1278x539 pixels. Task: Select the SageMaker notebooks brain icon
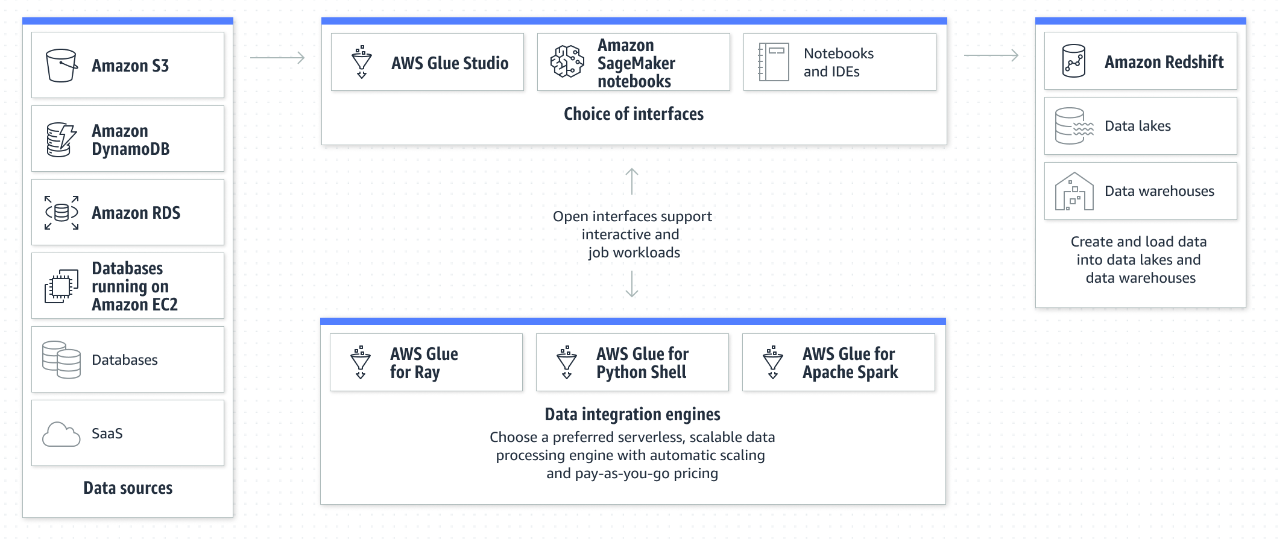(x=567, y=62)
